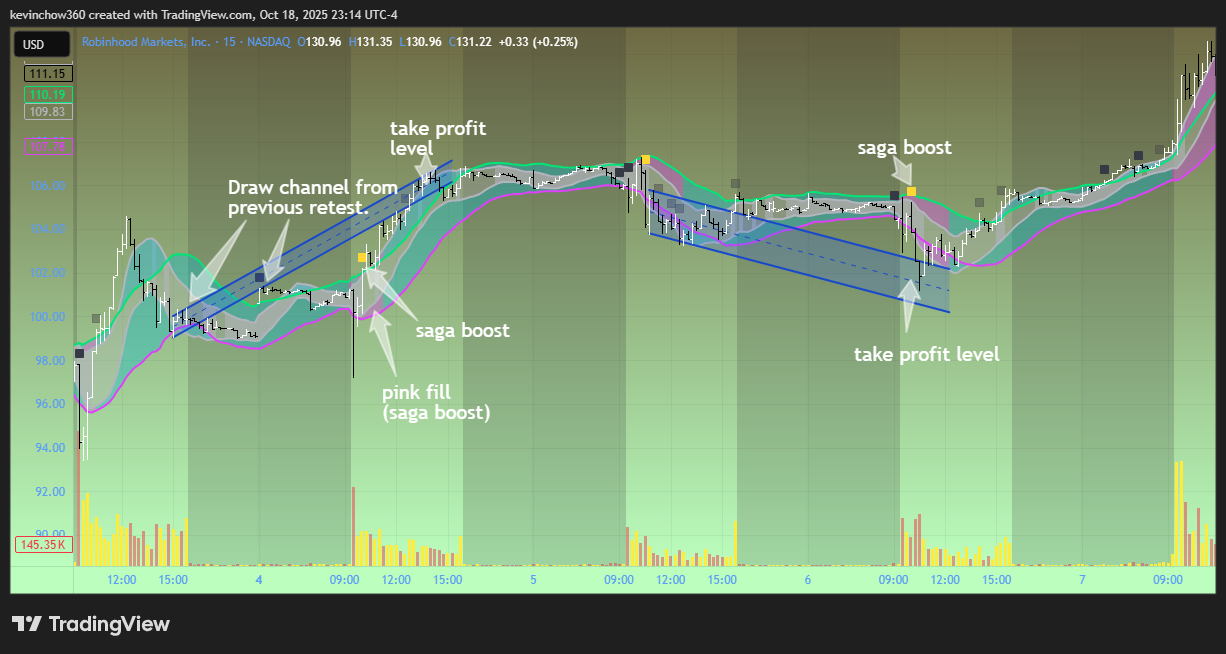This screenshot has width=1226, height=654.
Task: Click the lower-right "take profit level" annotation
Action: click(x=926, y=354)
